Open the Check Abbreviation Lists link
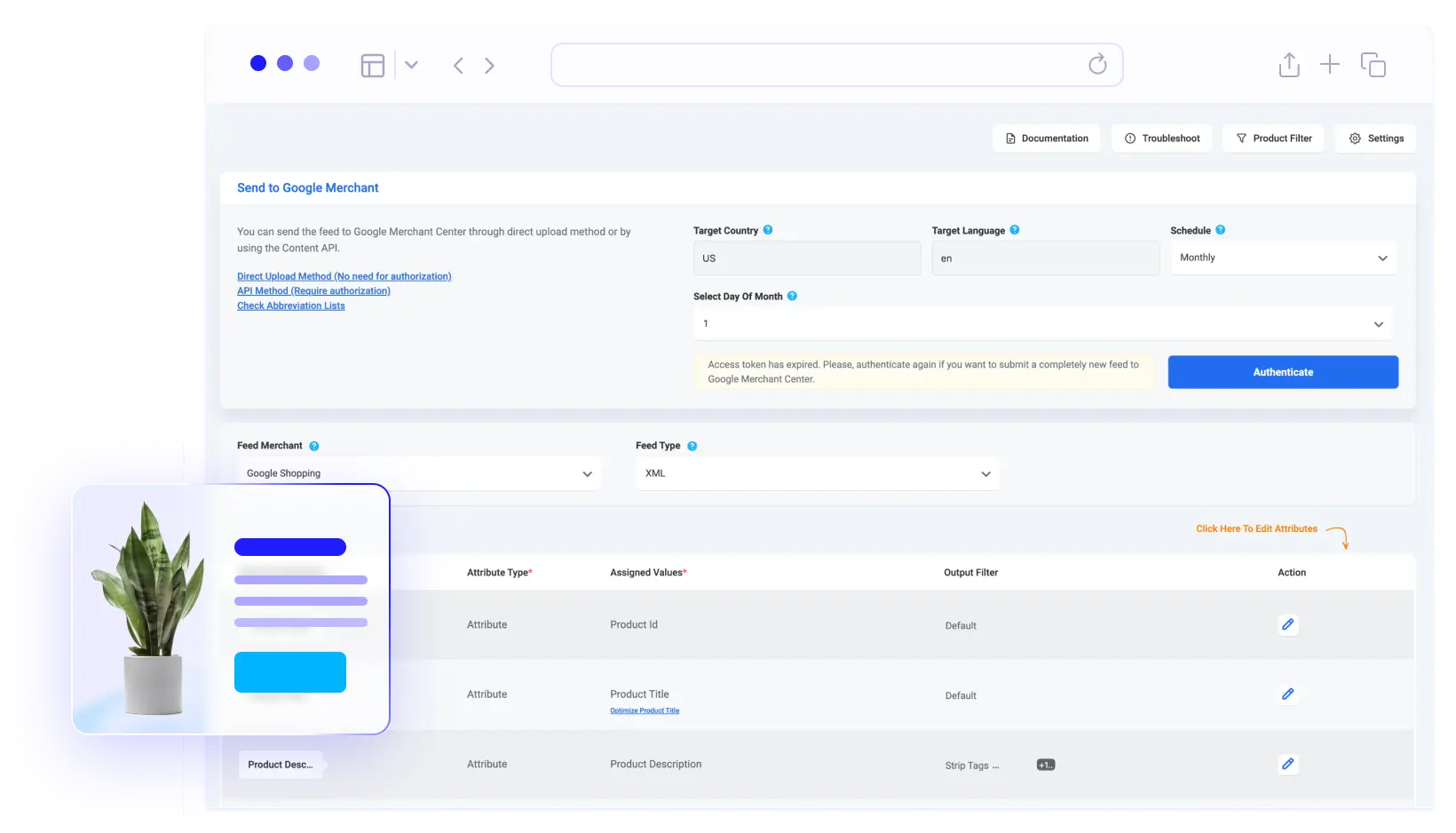Image resolution: width=1456 pixels, height=833 pixels. (291, 305)
